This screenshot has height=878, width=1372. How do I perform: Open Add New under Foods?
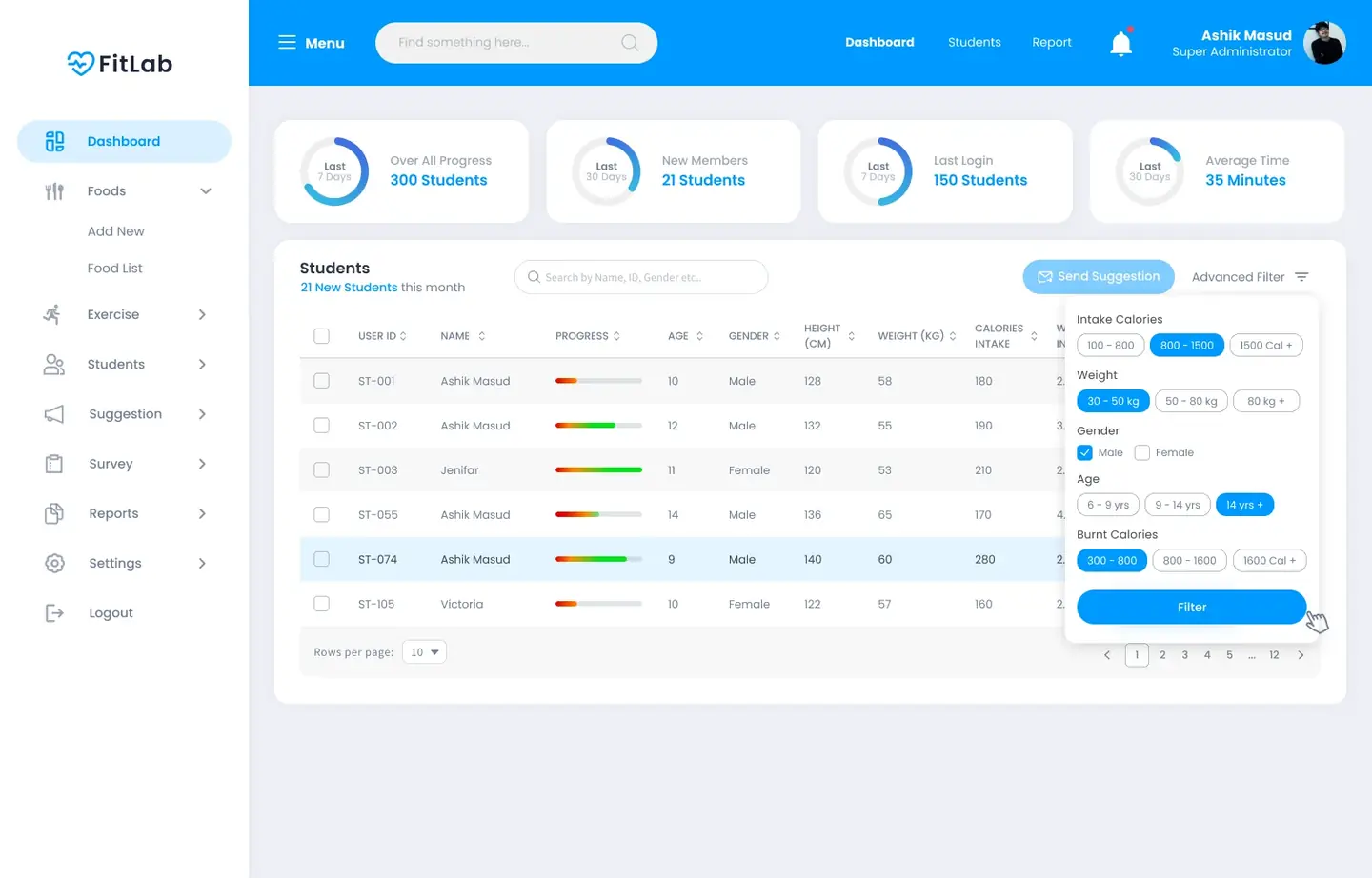pos(116,231)
